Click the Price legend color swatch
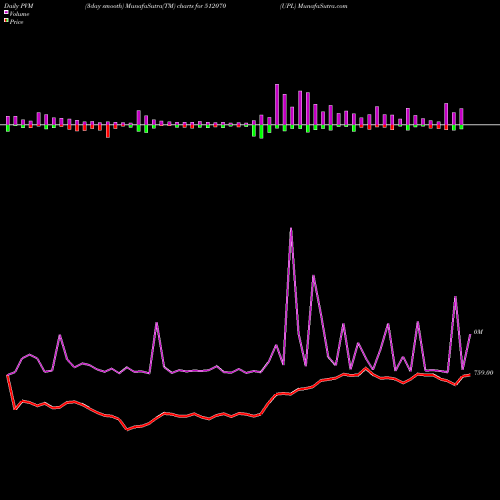 pyautogui.click(x=6, y=21)
